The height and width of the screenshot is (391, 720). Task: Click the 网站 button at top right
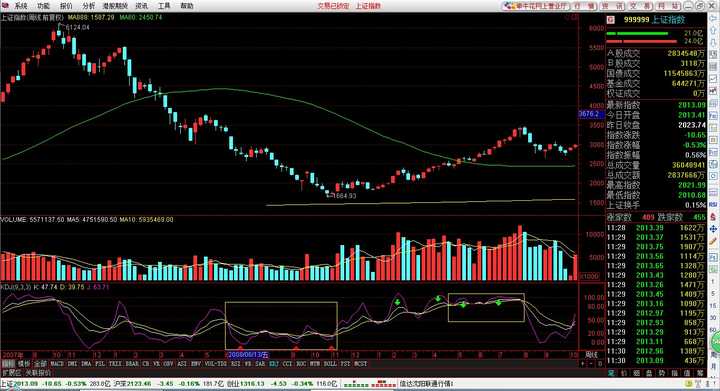(667, 6)
